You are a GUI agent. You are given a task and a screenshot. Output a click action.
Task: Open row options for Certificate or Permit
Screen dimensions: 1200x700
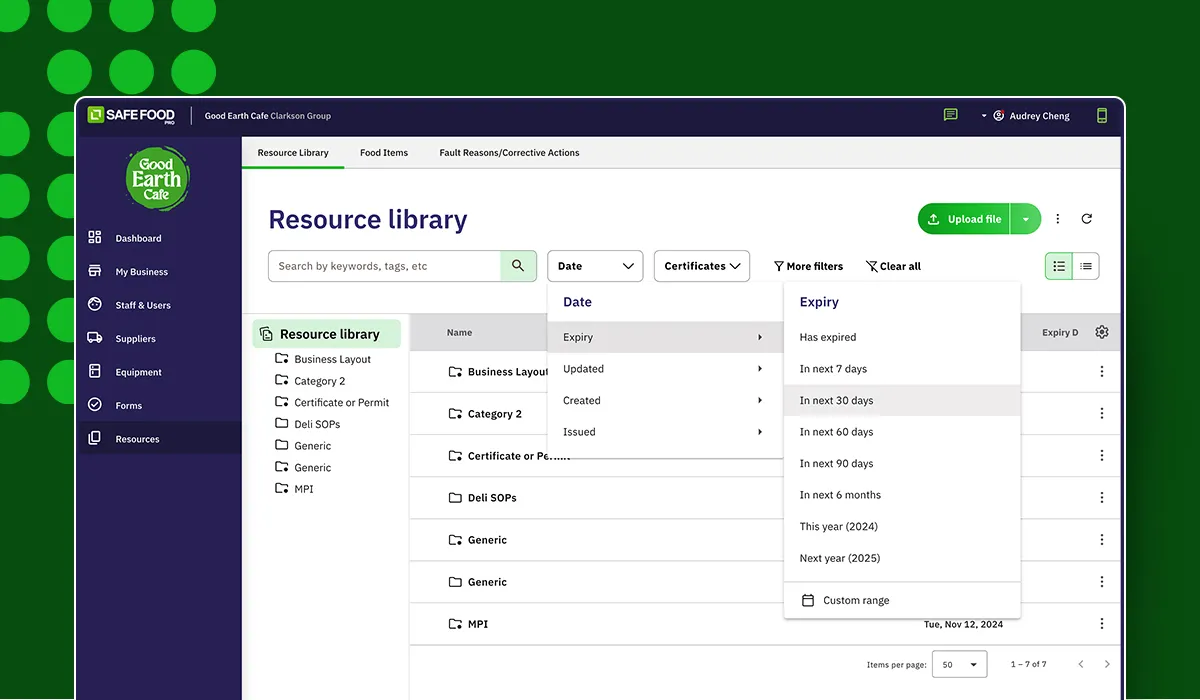point(1102,455)
